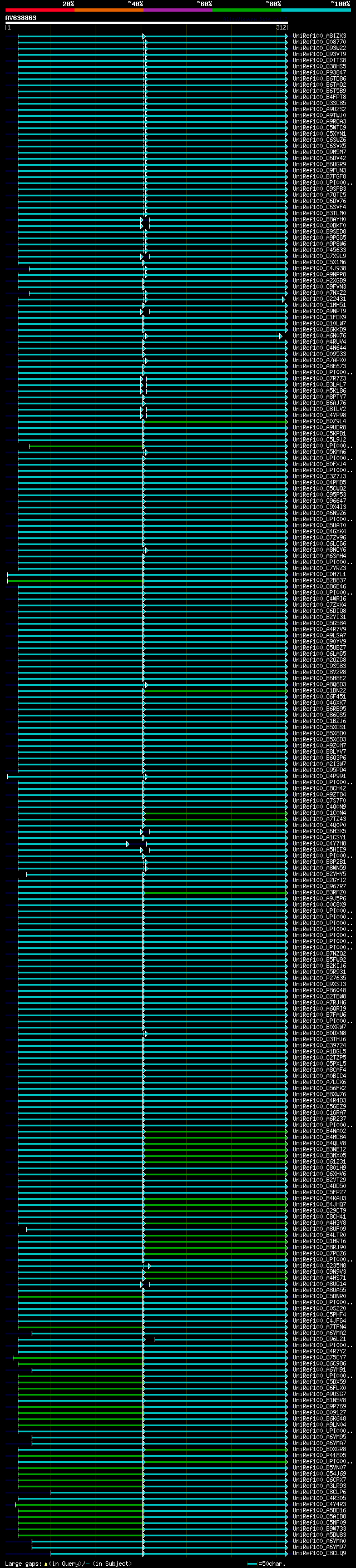Select label UniRef100_B4JHQ7

[x=319, y=1204]
